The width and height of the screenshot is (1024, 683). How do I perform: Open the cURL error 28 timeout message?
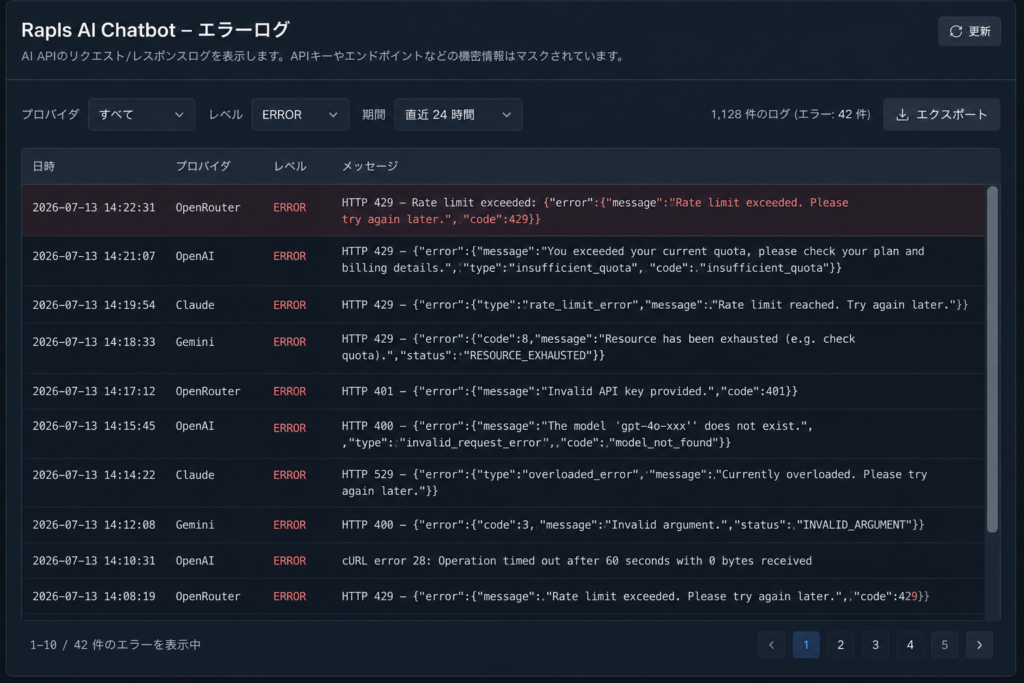(577, 560)
